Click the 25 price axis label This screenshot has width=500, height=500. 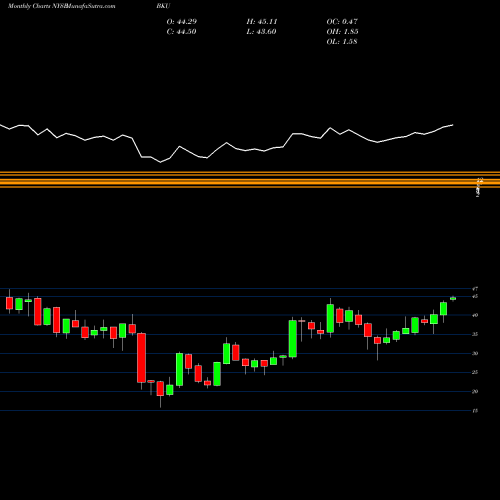(475, 372)
